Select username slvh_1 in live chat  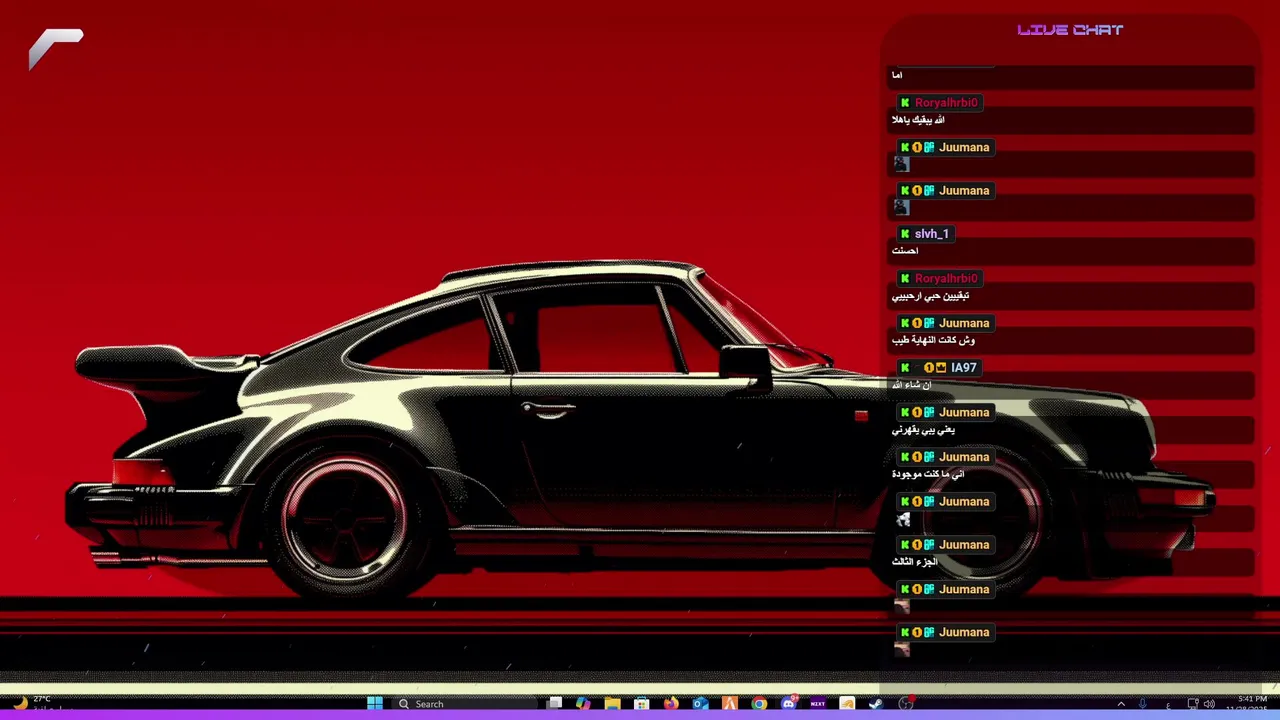pos(931,234)
